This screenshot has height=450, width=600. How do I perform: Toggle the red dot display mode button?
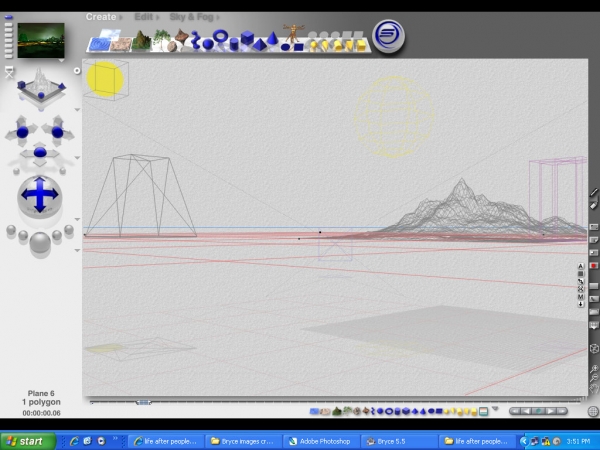click(593, 266)
